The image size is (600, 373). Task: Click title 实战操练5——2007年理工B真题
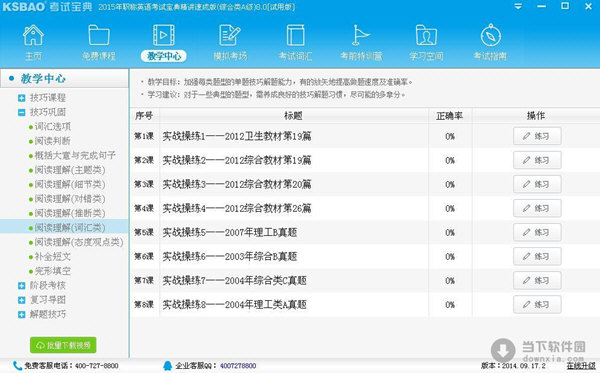[x=230, y=233]
